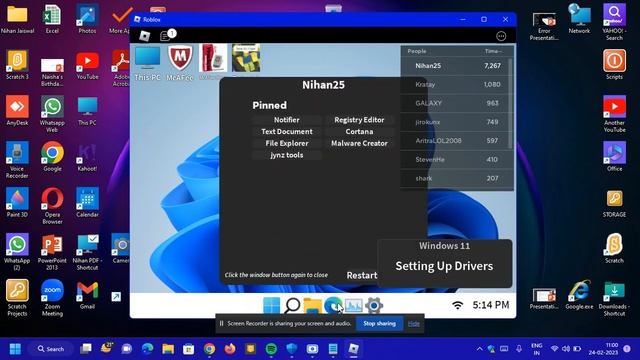
Task: Click the taskbar Search box
Action: (x=51, y=349)
